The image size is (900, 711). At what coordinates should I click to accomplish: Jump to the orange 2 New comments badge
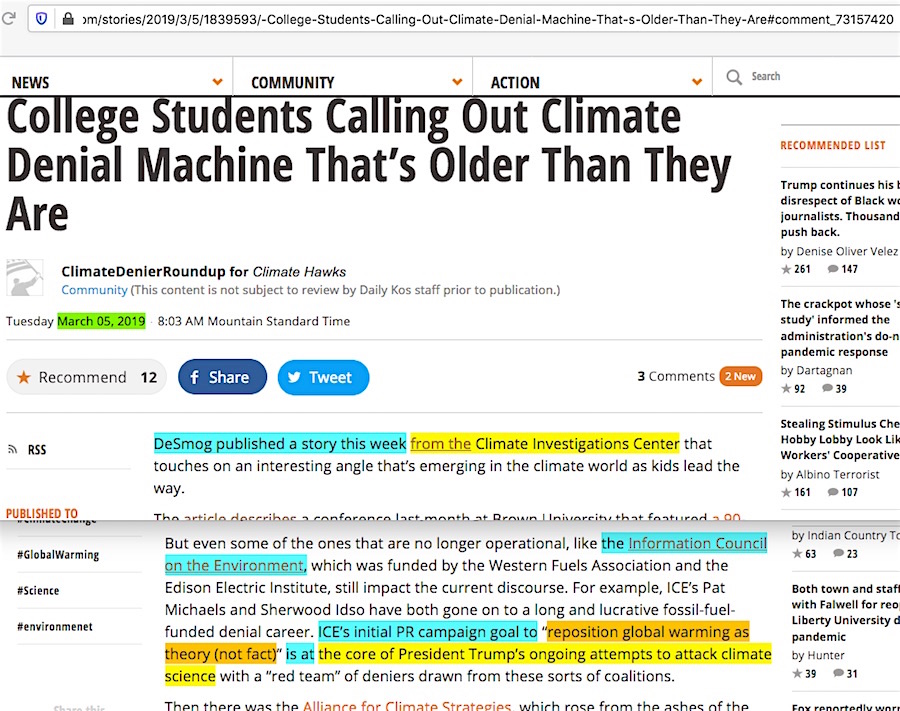coord(740,376)
